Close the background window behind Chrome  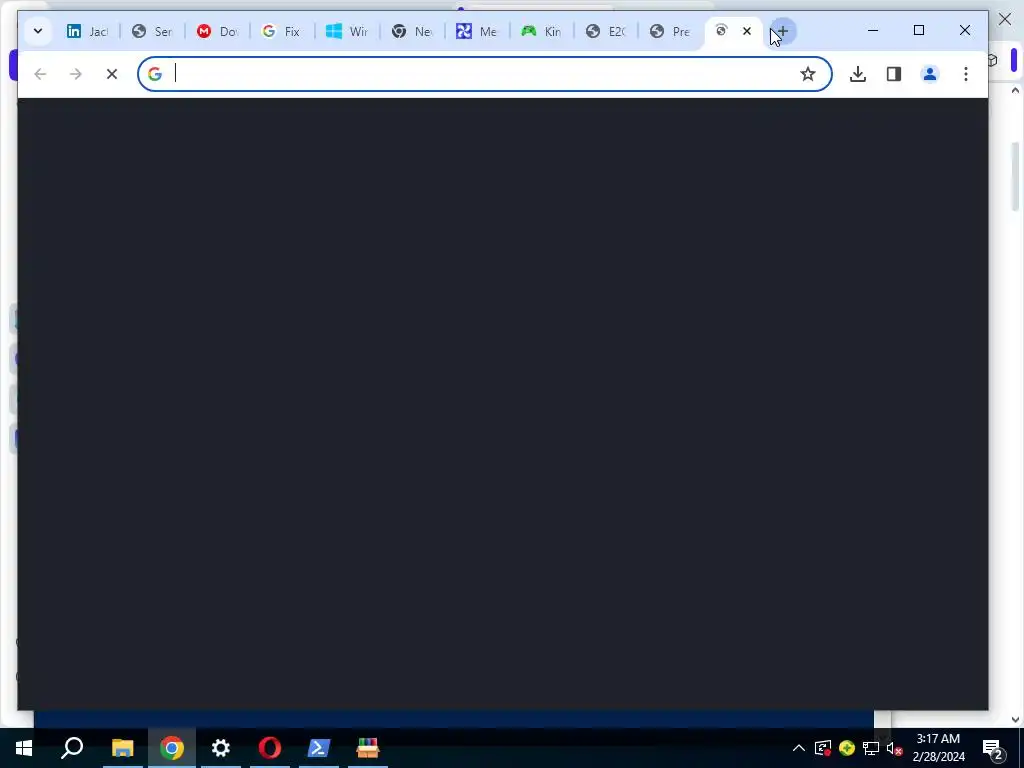coord(1005,20)
